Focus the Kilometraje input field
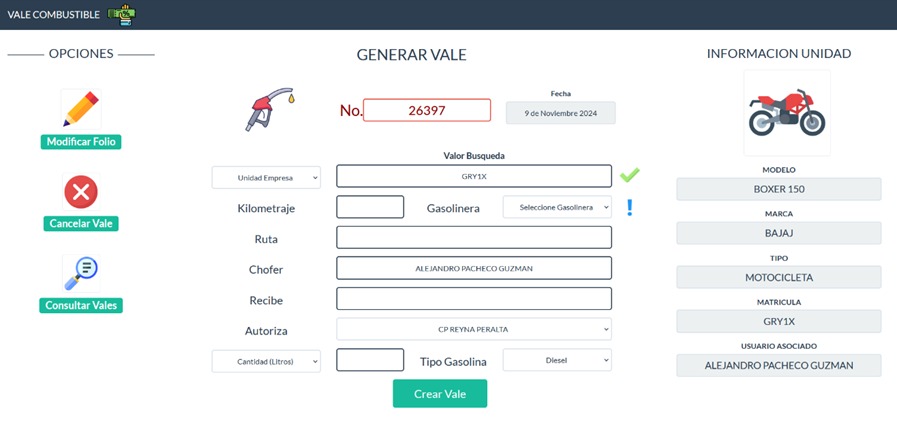 pos(370,207)
